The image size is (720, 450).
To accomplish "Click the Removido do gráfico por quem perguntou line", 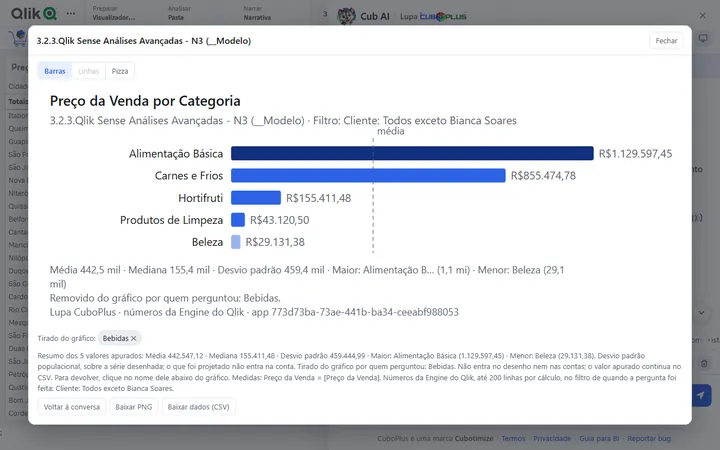I will (165, 298).
